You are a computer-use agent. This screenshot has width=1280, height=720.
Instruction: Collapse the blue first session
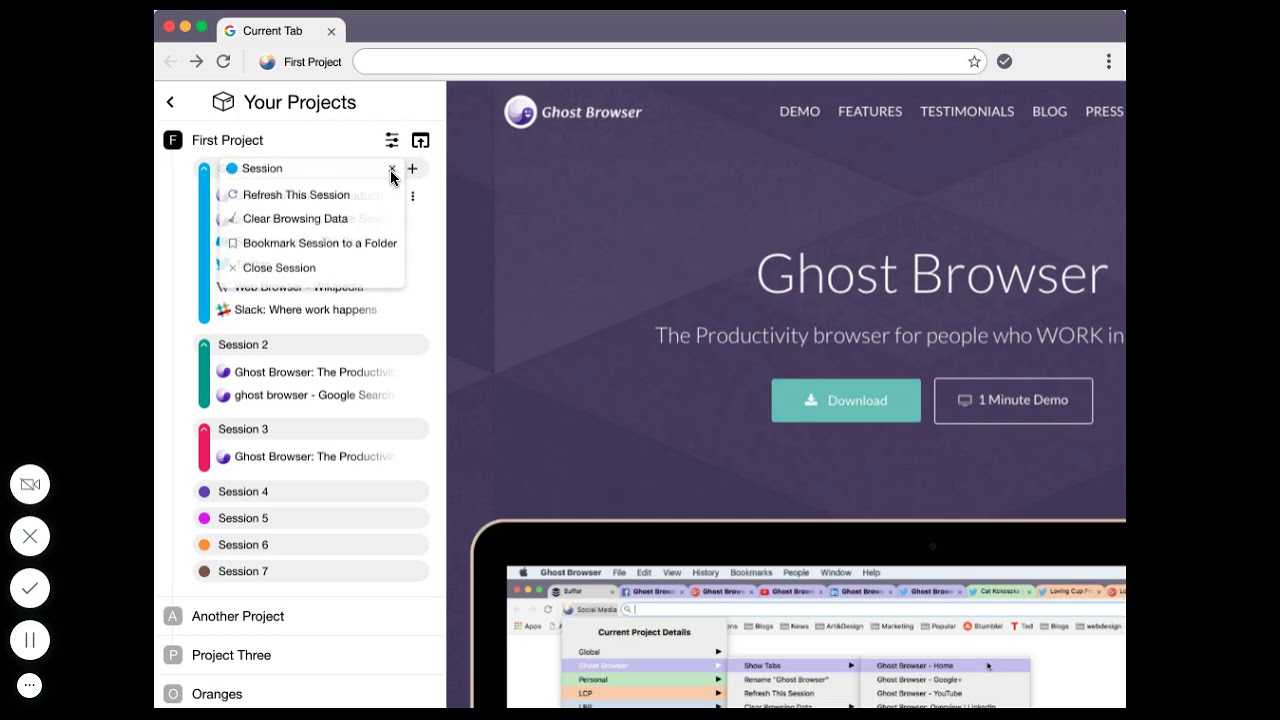coord(204,169)
